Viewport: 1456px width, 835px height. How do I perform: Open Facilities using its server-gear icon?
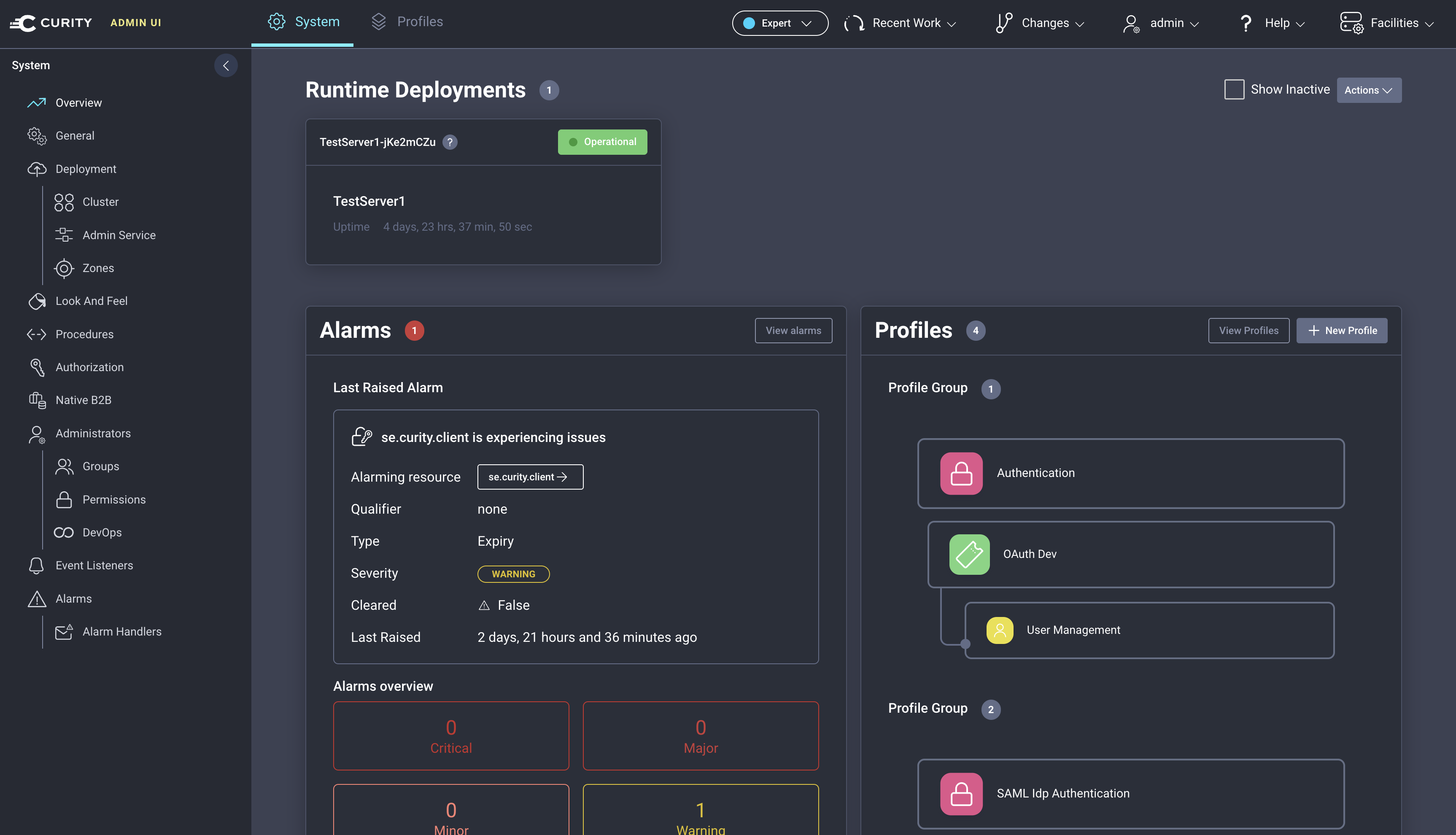1352,22
